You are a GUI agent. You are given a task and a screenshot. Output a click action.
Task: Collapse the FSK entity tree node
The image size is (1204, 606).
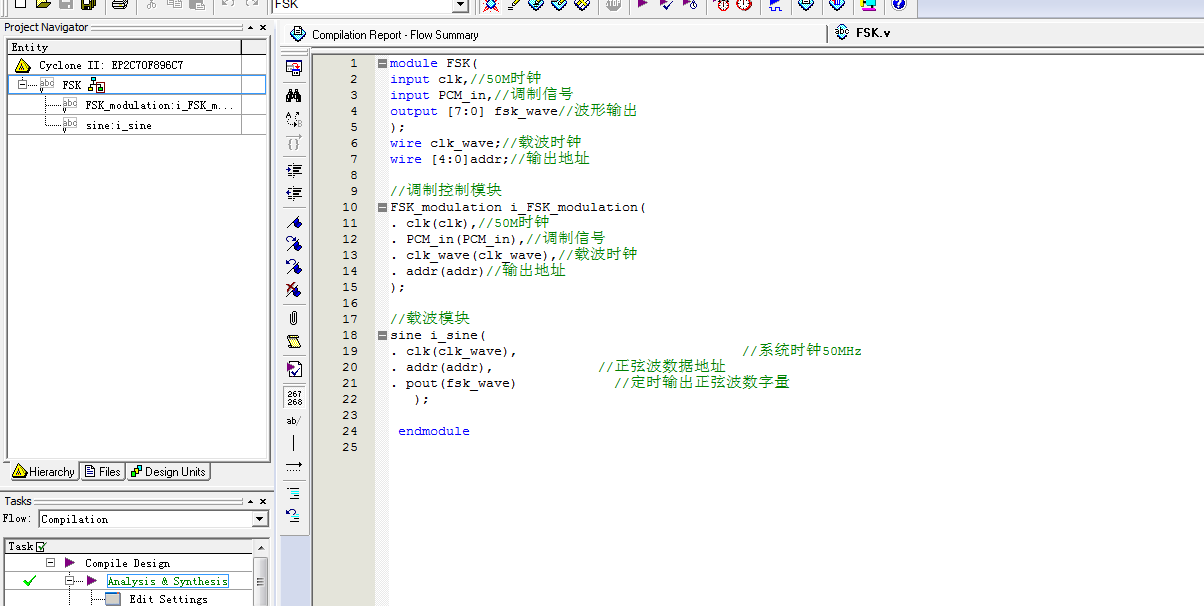23,85
